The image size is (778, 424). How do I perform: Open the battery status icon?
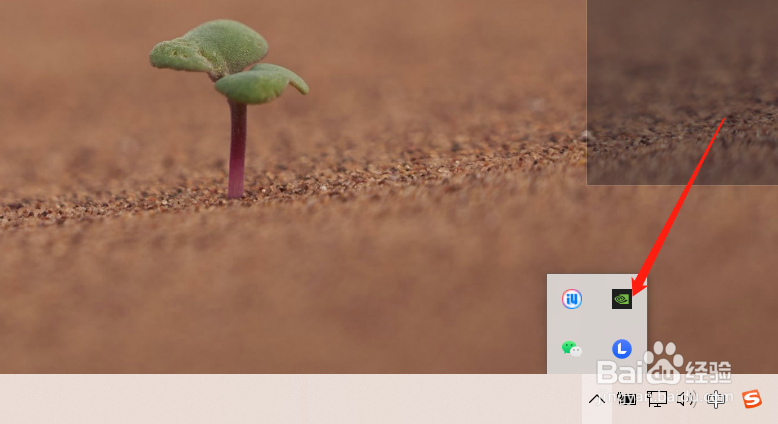[627, 399]
